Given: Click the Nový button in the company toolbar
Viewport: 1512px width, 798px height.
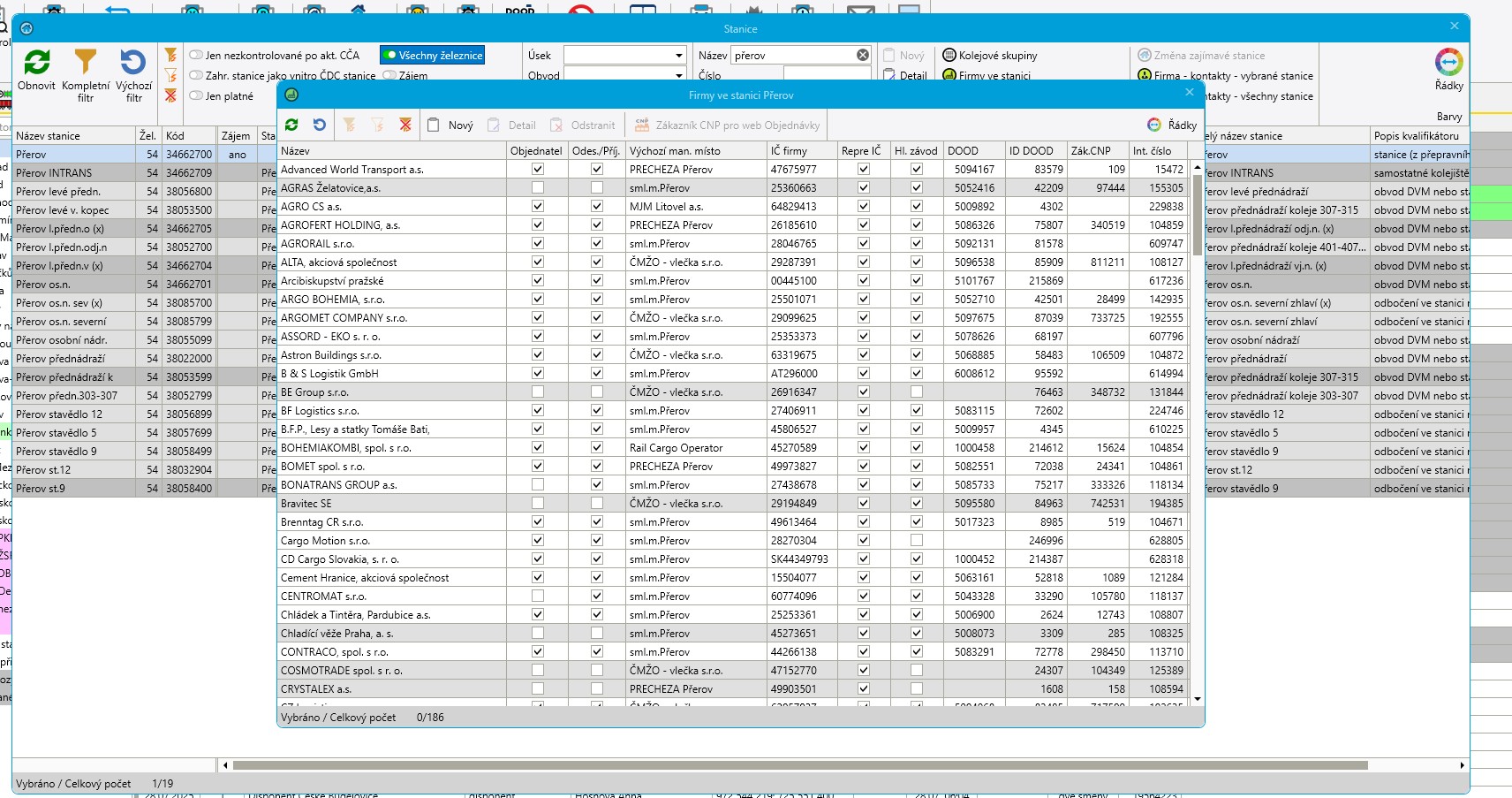Looking at the screenshot, I should click(450, 125).
